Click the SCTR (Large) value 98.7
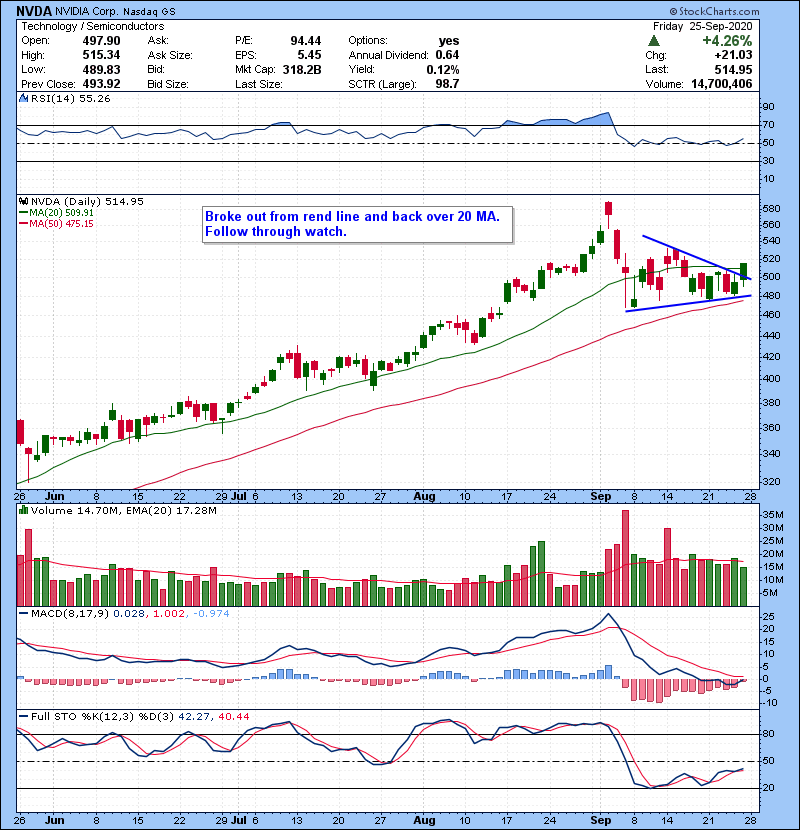Viewport: 800px width, 830px height. click(x=444, y=83)
